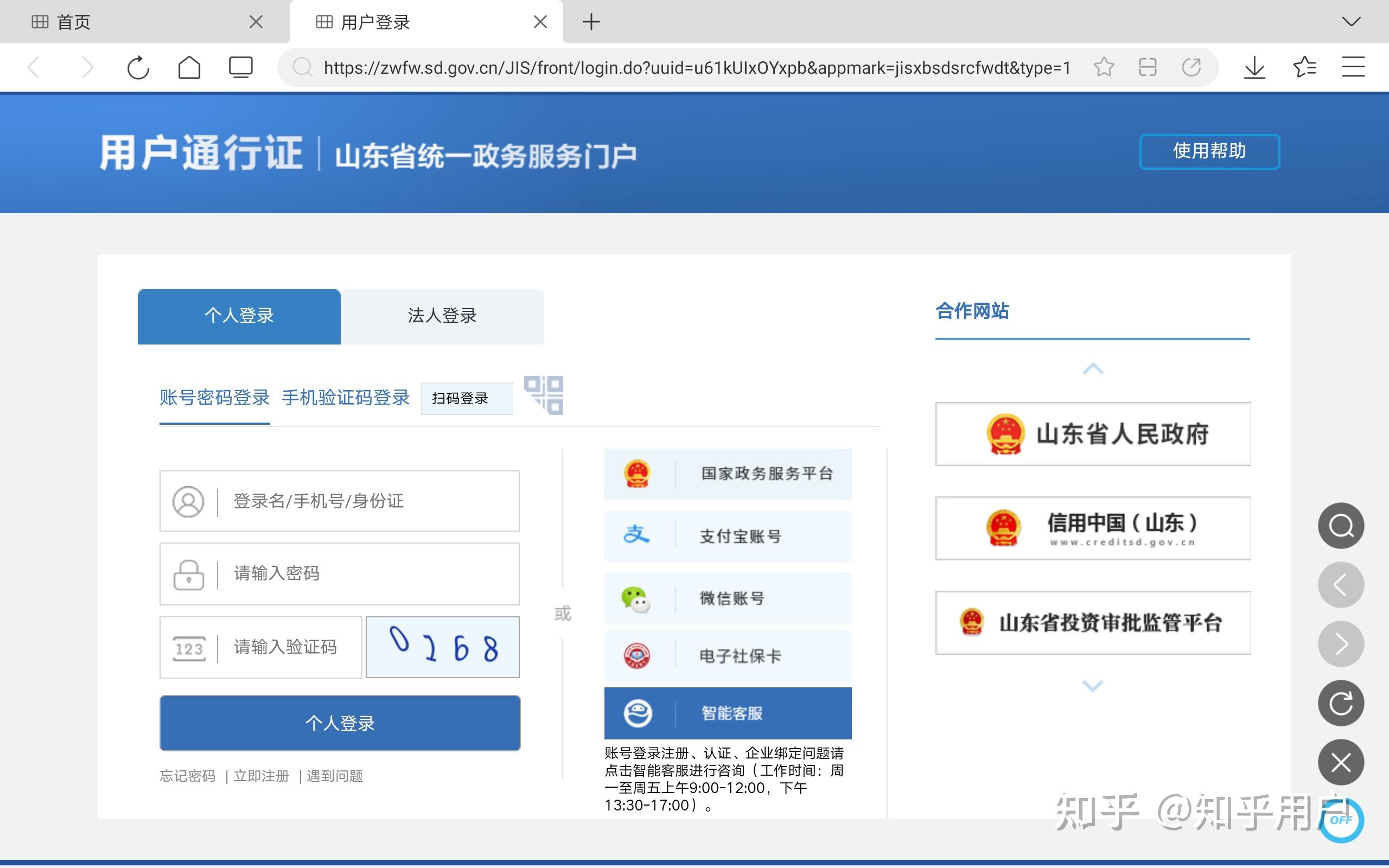
Task: Open the browser hamburger menu
Action: tap(1353, 68)
